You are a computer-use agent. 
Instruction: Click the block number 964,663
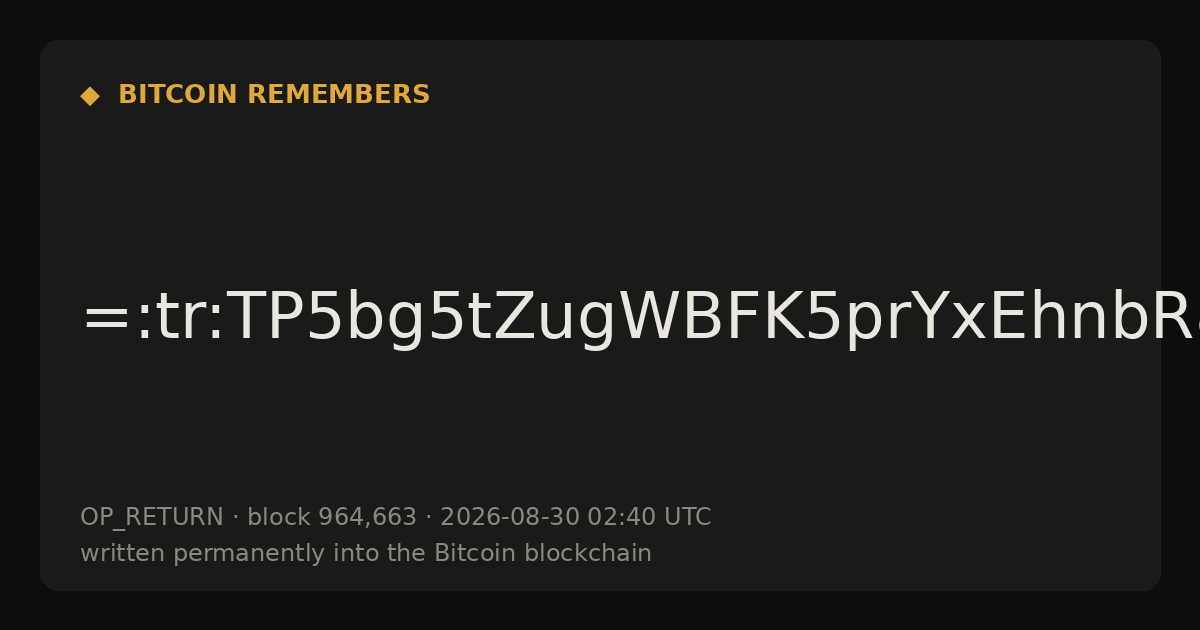366,517
